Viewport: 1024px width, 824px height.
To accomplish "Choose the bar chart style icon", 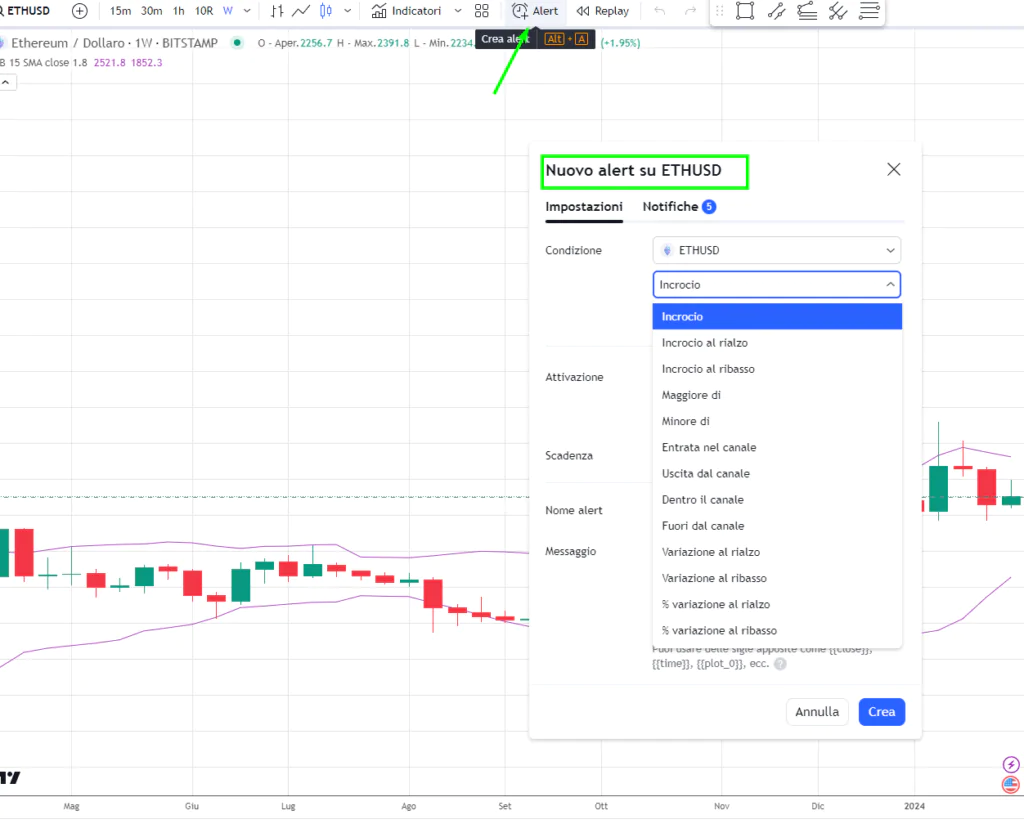I will (x=277, y=11).
